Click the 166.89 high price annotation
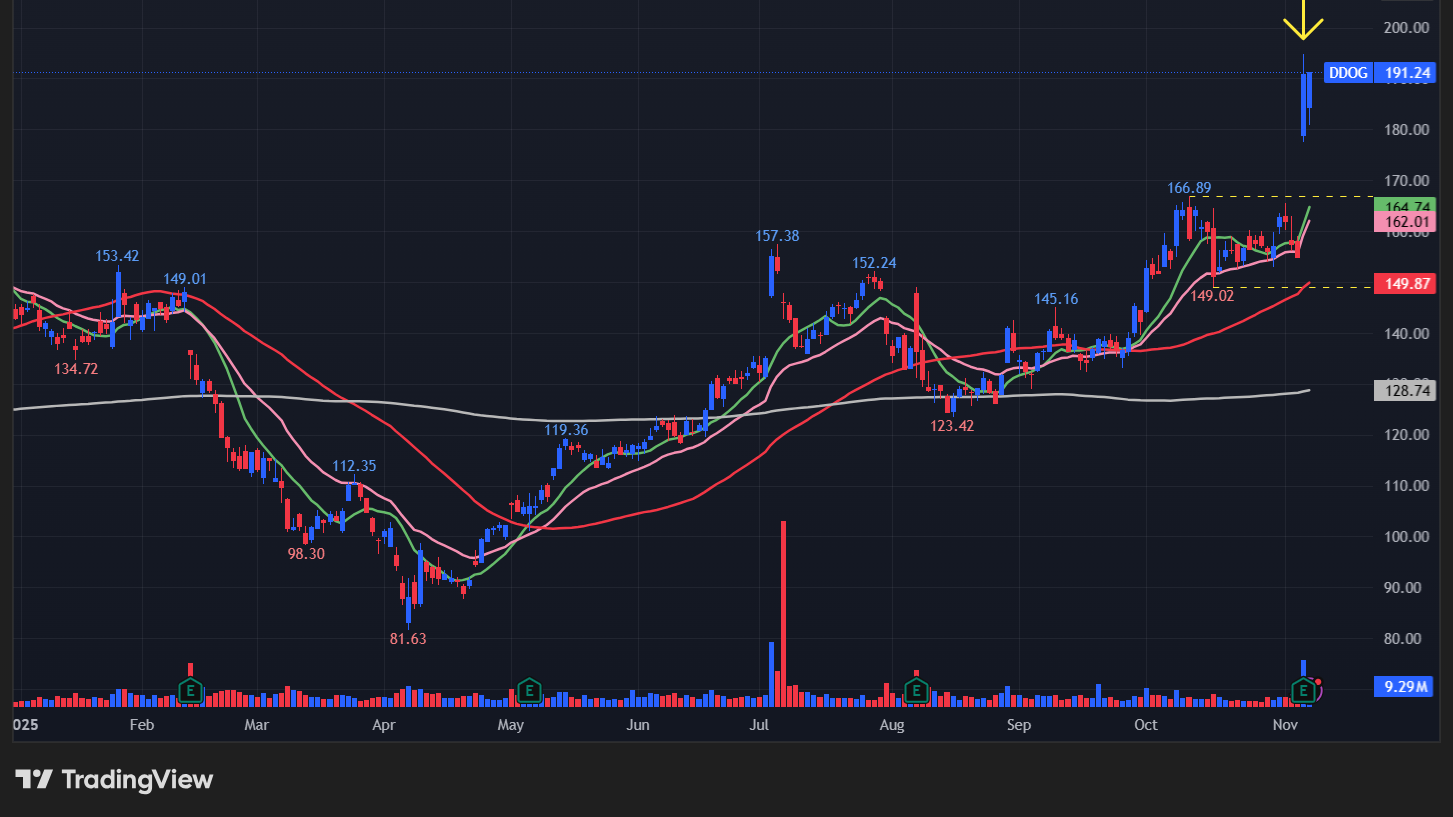Image resolution: width=1453 pixels, height=817 pixels. coord(1189,188)
